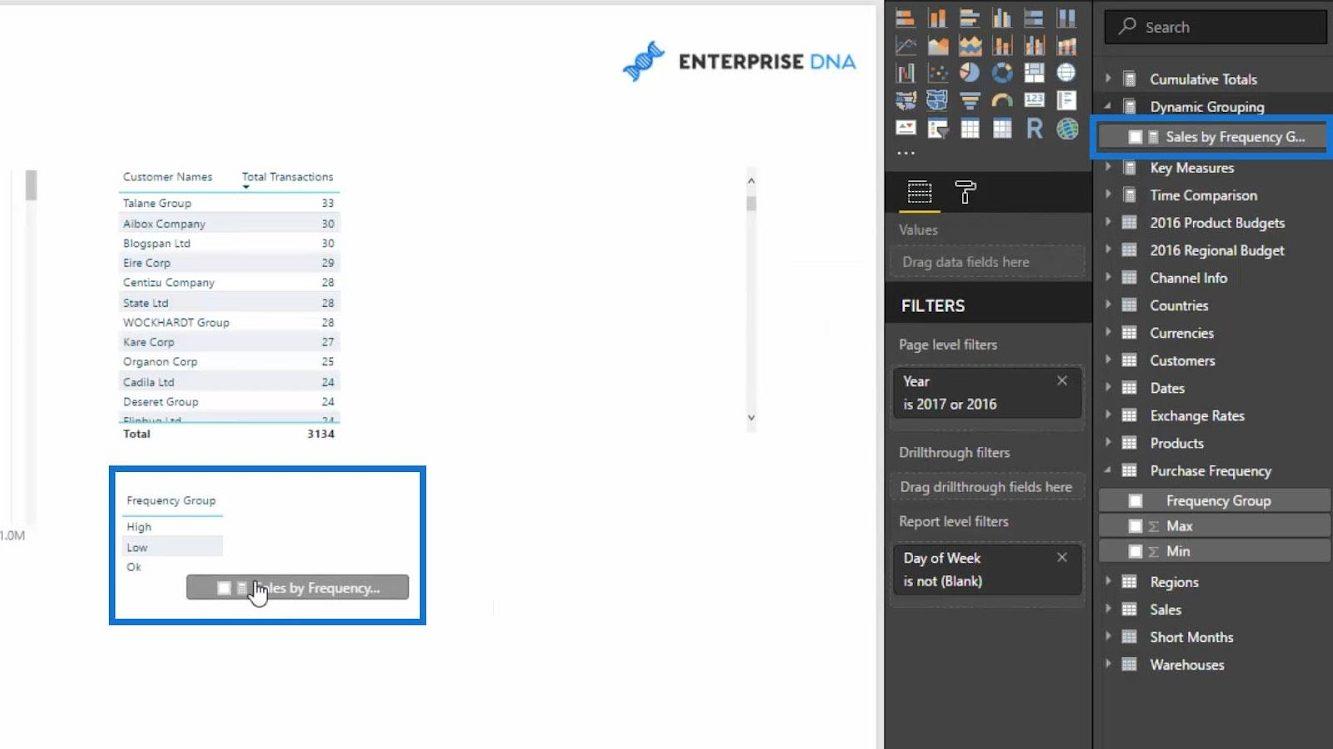Select the Ribbon chart visual
The image size is (1333, 749).
pos(1066,45)
